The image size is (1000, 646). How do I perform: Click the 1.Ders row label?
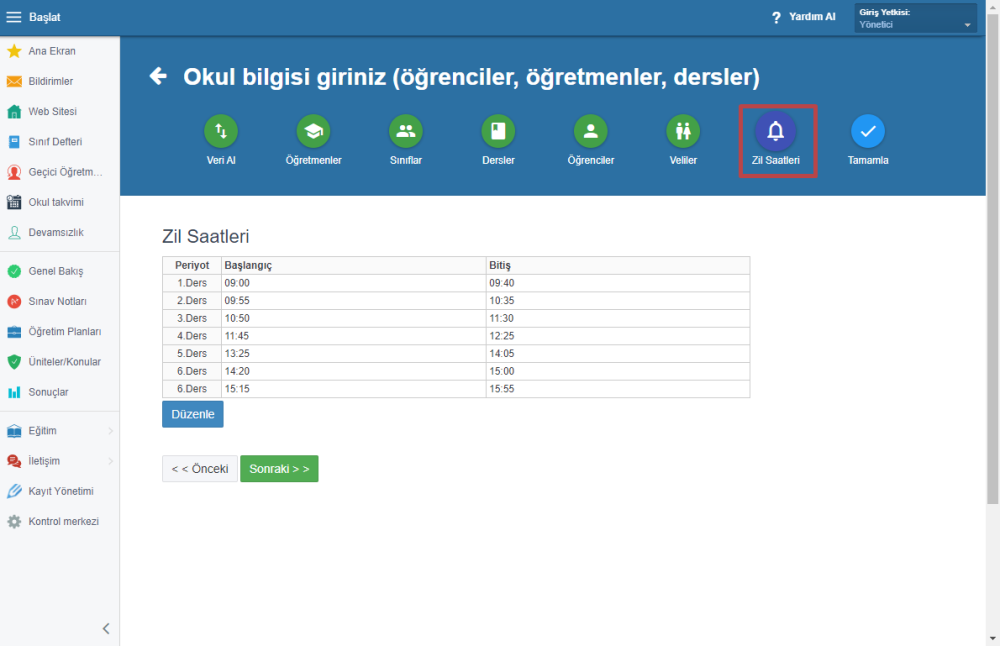(x=192, y=283)
